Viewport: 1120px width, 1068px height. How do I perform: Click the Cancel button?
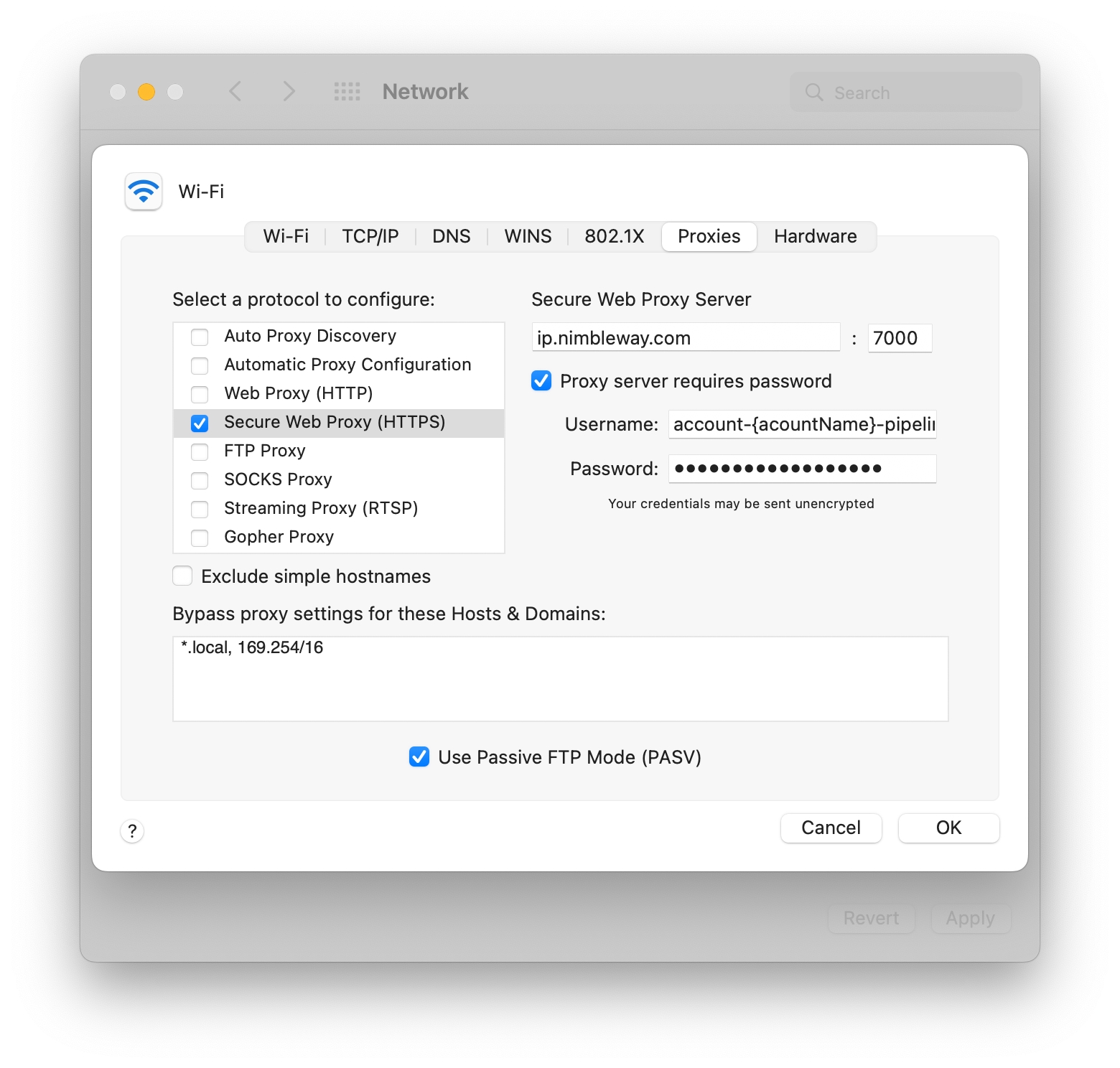[831, 828]
